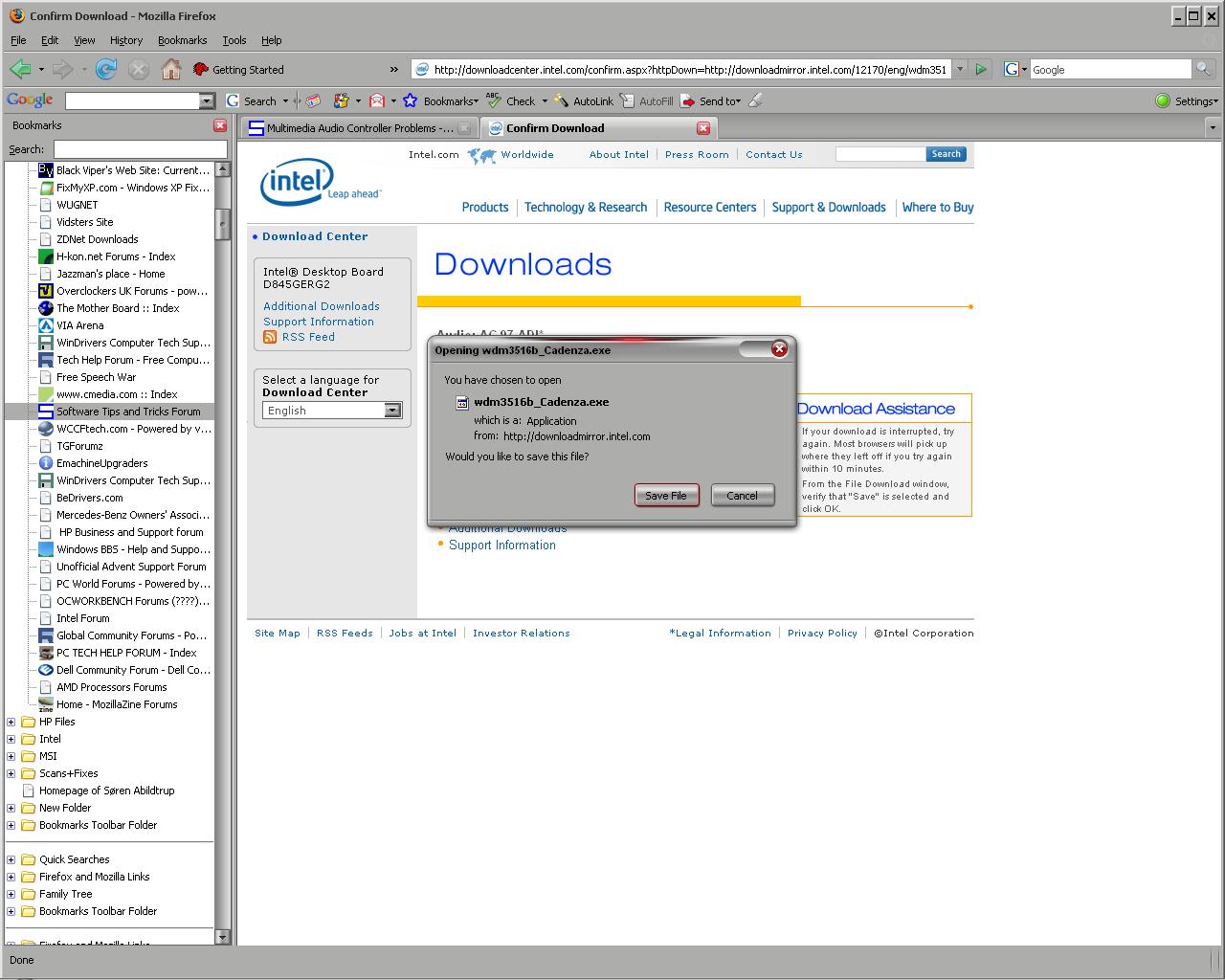Close the Bookmarks sidebar

tap(220, 125)
